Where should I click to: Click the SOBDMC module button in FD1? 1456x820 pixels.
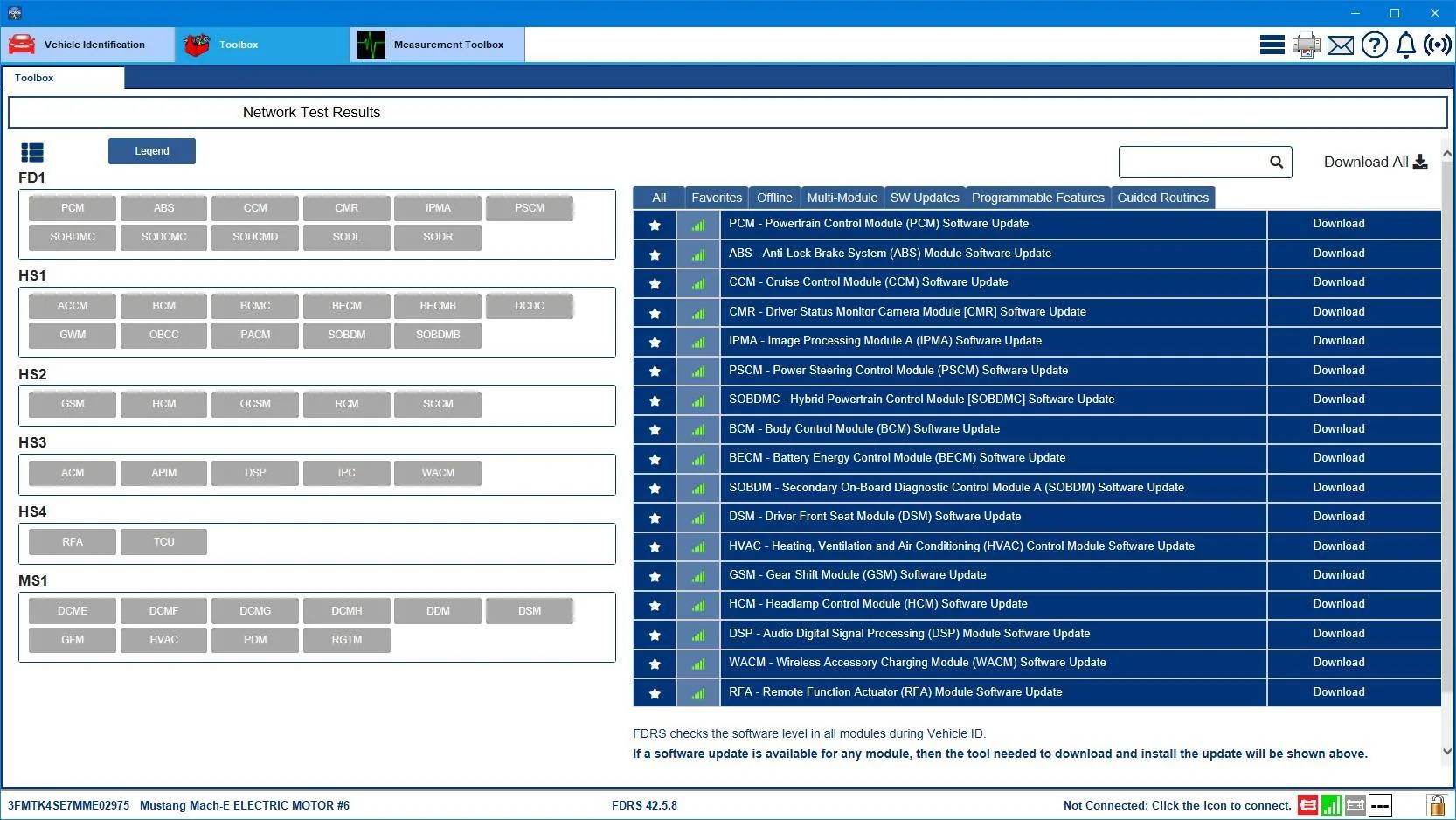73,237
